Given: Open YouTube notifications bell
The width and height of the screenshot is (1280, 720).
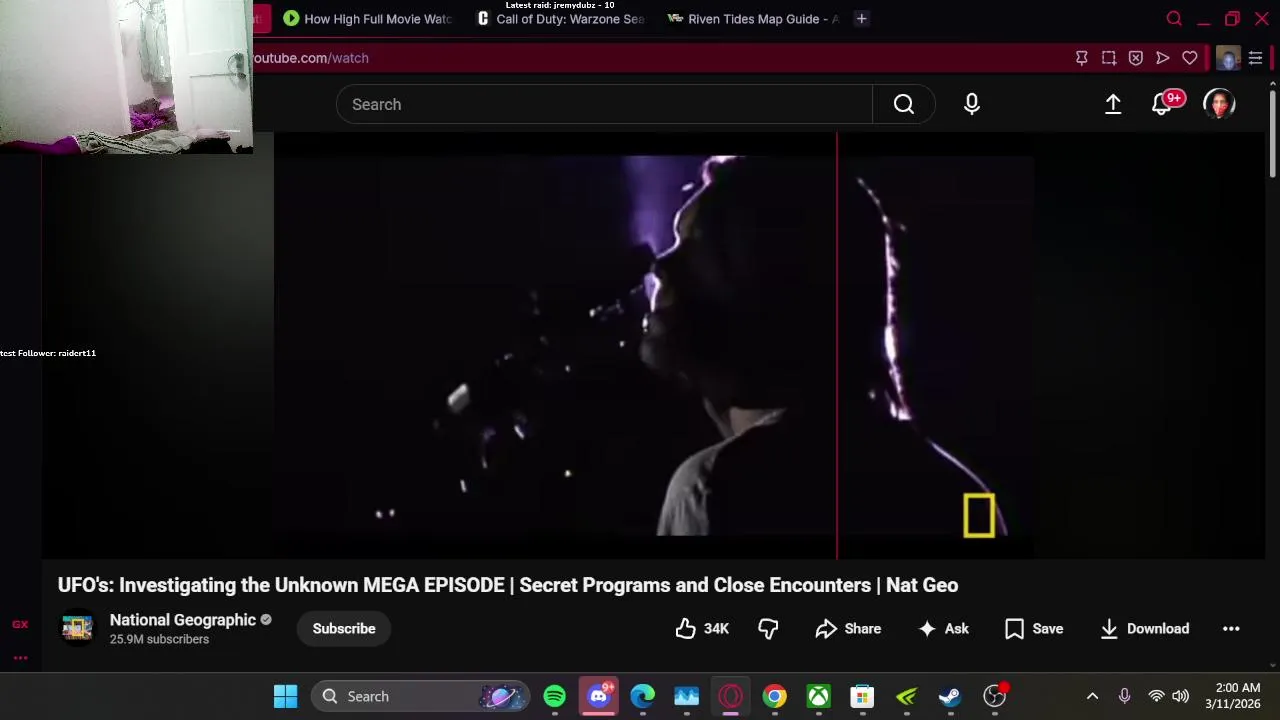Looking at the screenshot, I should pyautogui.click(x=1162, y=104).
